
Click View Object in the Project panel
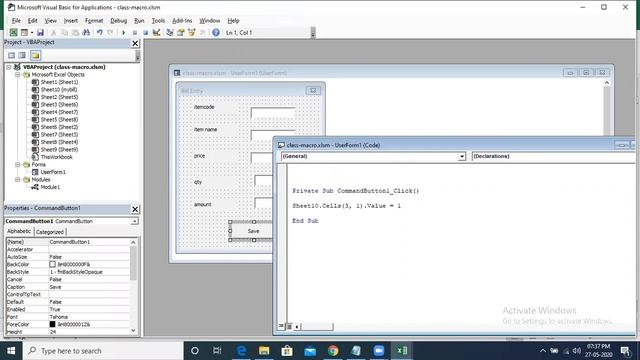tap(22, 55)
